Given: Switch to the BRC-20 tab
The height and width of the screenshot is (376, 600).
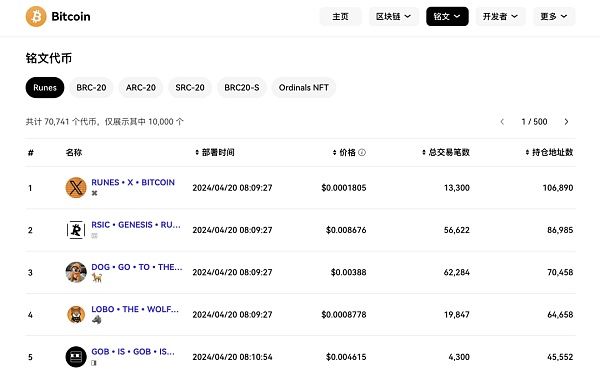Looking at the screenshot, I should [91, 88].
